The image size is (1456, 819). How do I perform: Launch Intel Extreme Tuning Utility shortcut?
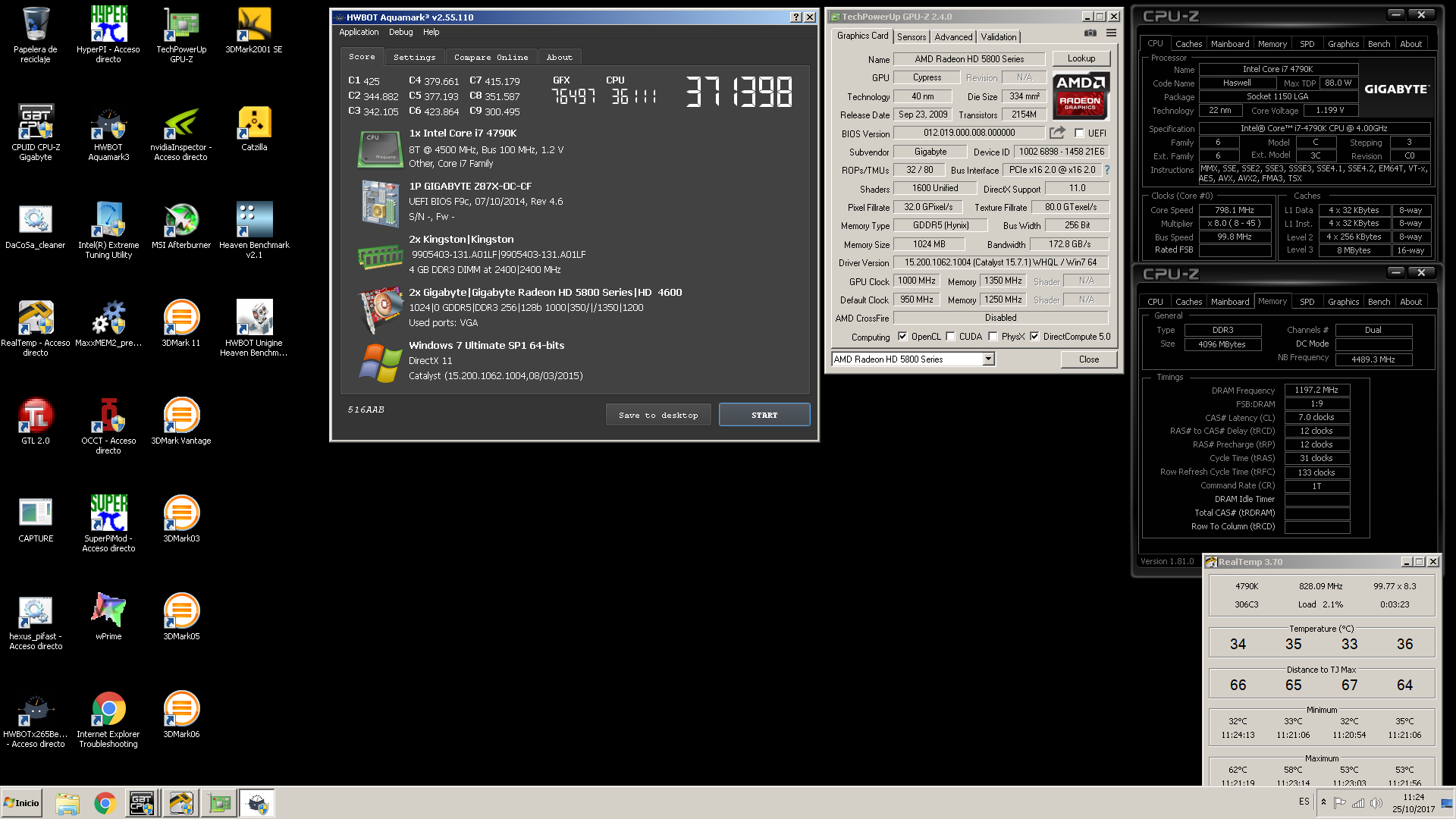coord(108,230)
